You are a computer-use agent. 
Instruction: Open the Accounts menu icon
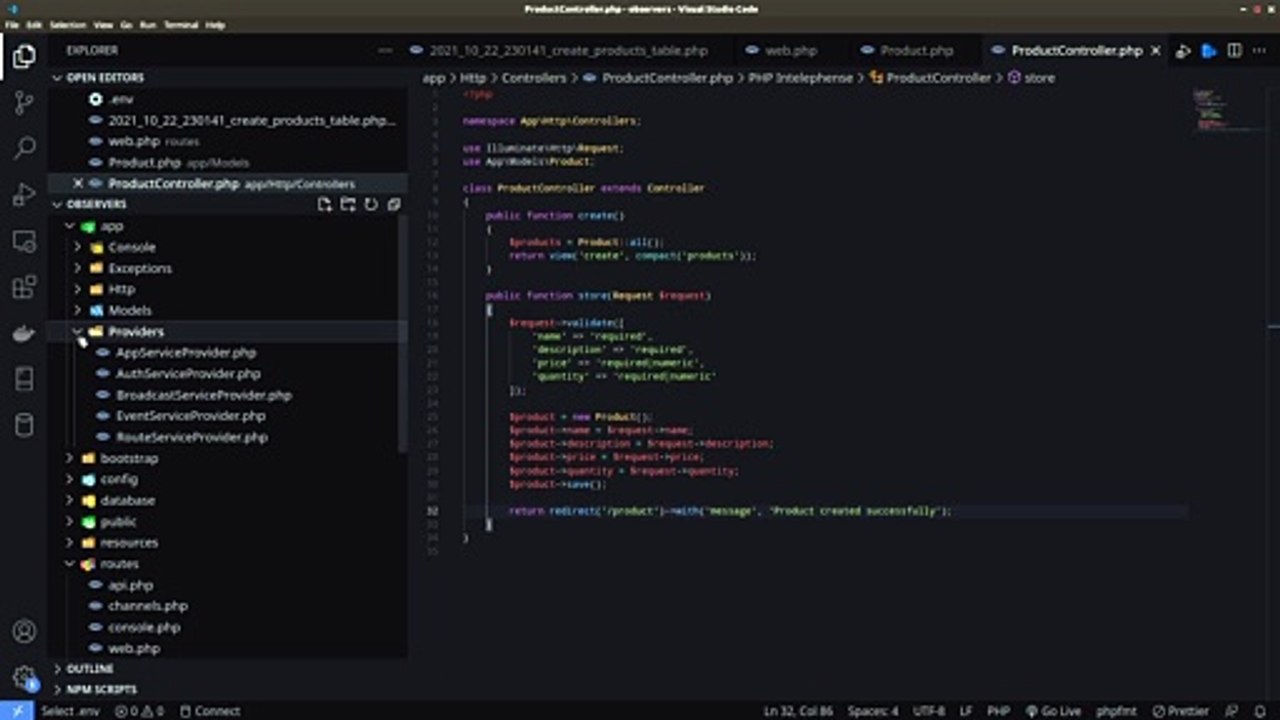[x=24, y=631]
